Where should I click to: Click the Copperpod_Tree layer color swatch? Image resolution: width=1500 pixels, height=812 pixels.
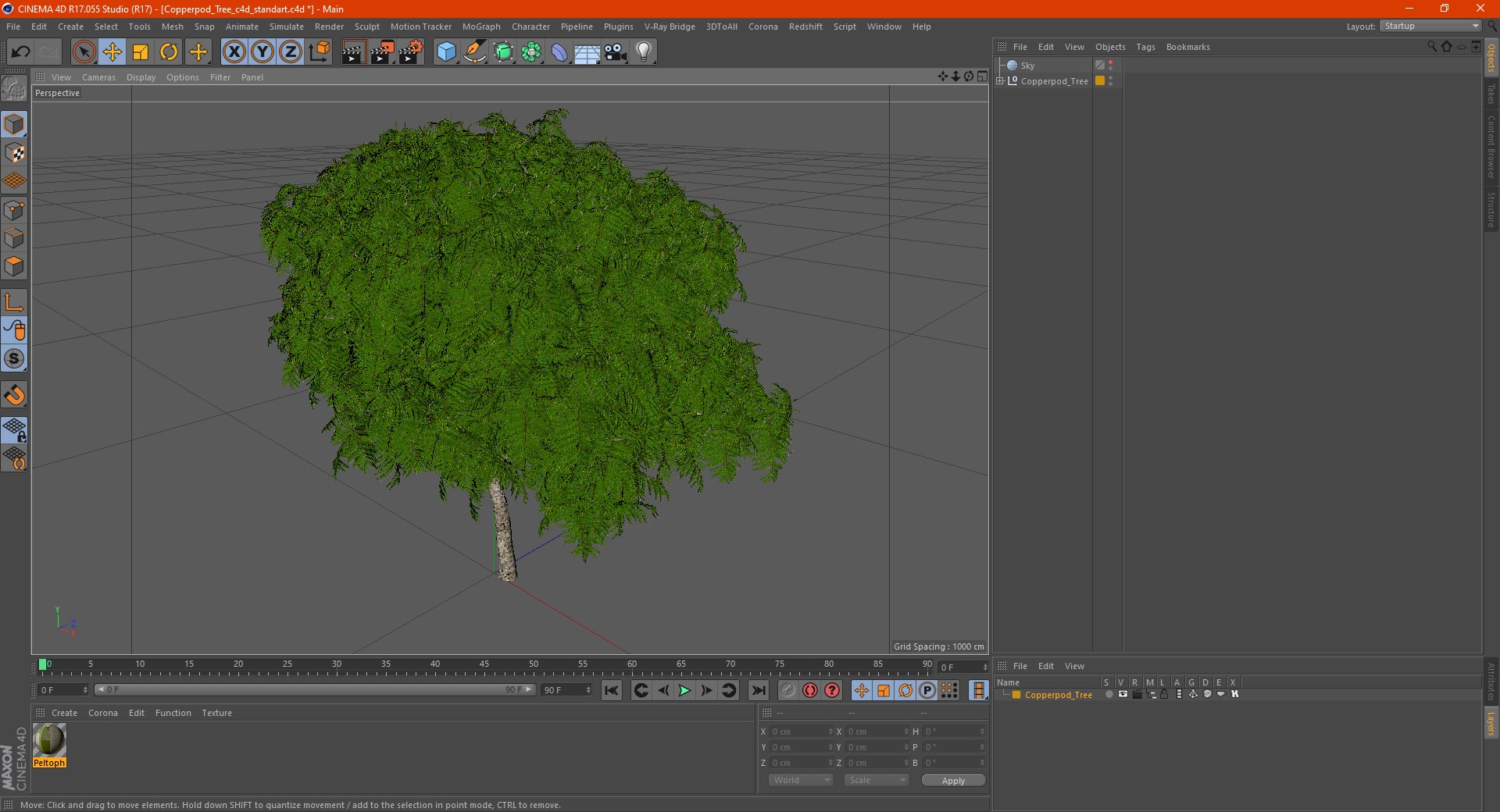pyautogui.click(x=1016, y=695)
